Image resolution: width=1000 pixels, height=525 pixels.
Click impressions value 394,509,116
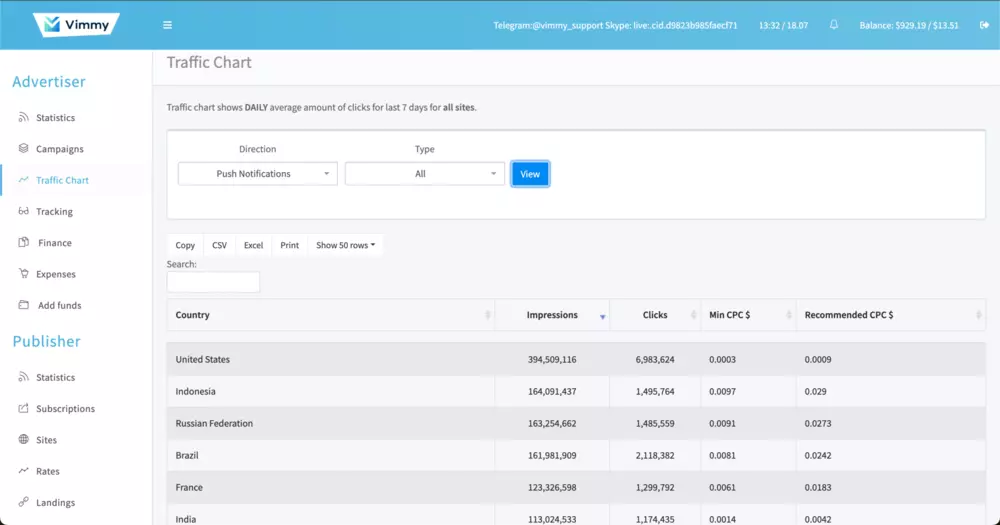coord(552,359)
